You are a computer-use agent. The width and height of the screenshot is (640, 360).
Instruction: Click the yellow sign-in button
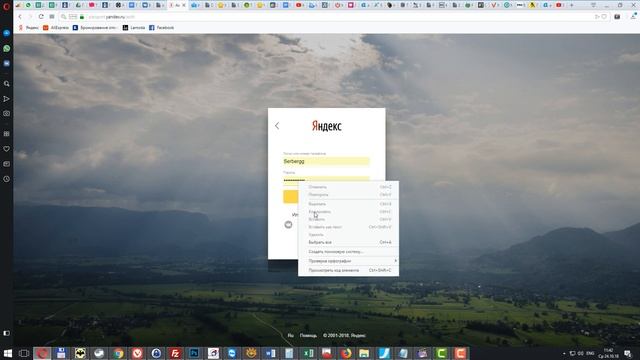click(291, 197)
